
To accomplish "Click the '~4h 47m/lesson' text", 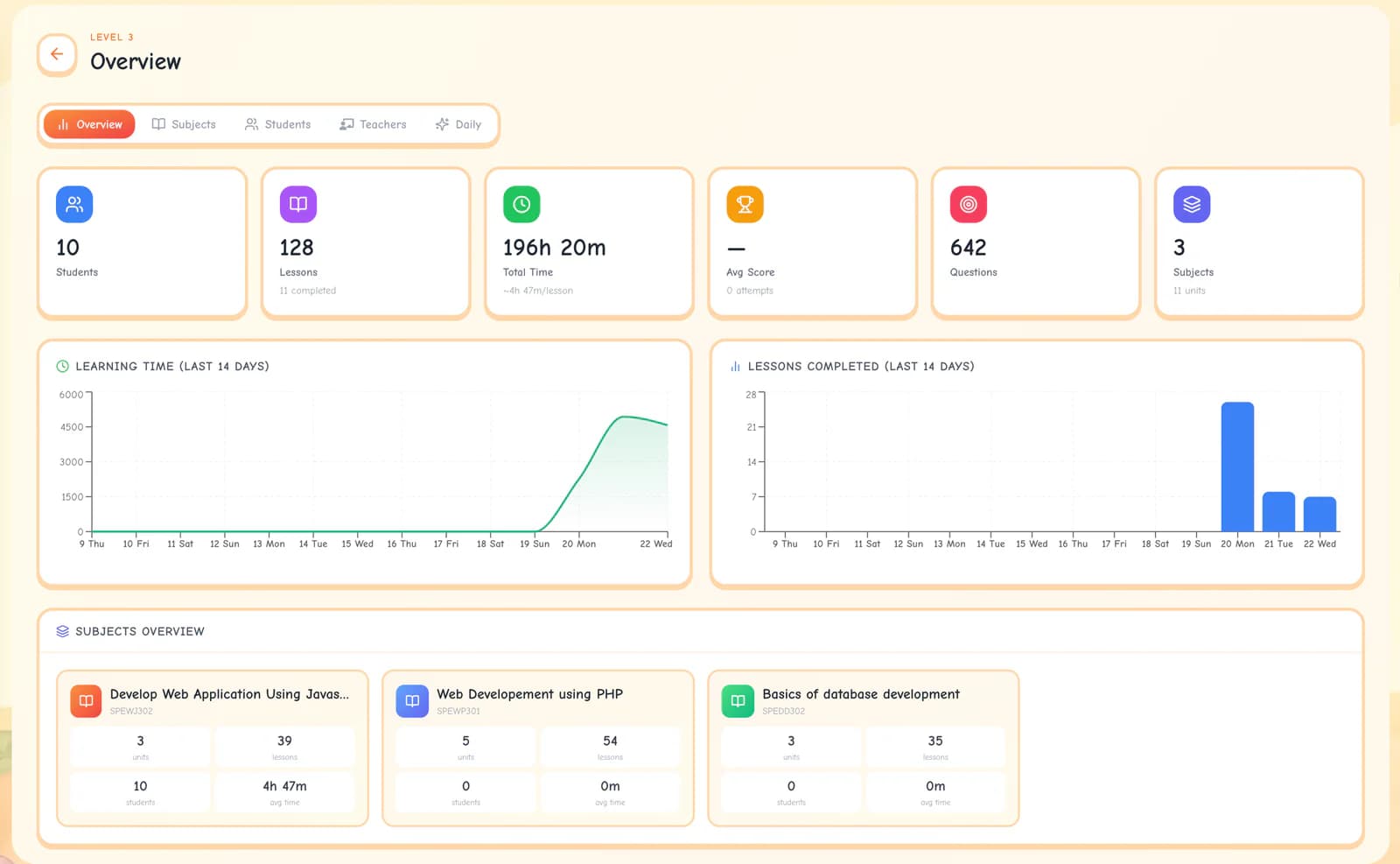I will [x=538, y=291].
